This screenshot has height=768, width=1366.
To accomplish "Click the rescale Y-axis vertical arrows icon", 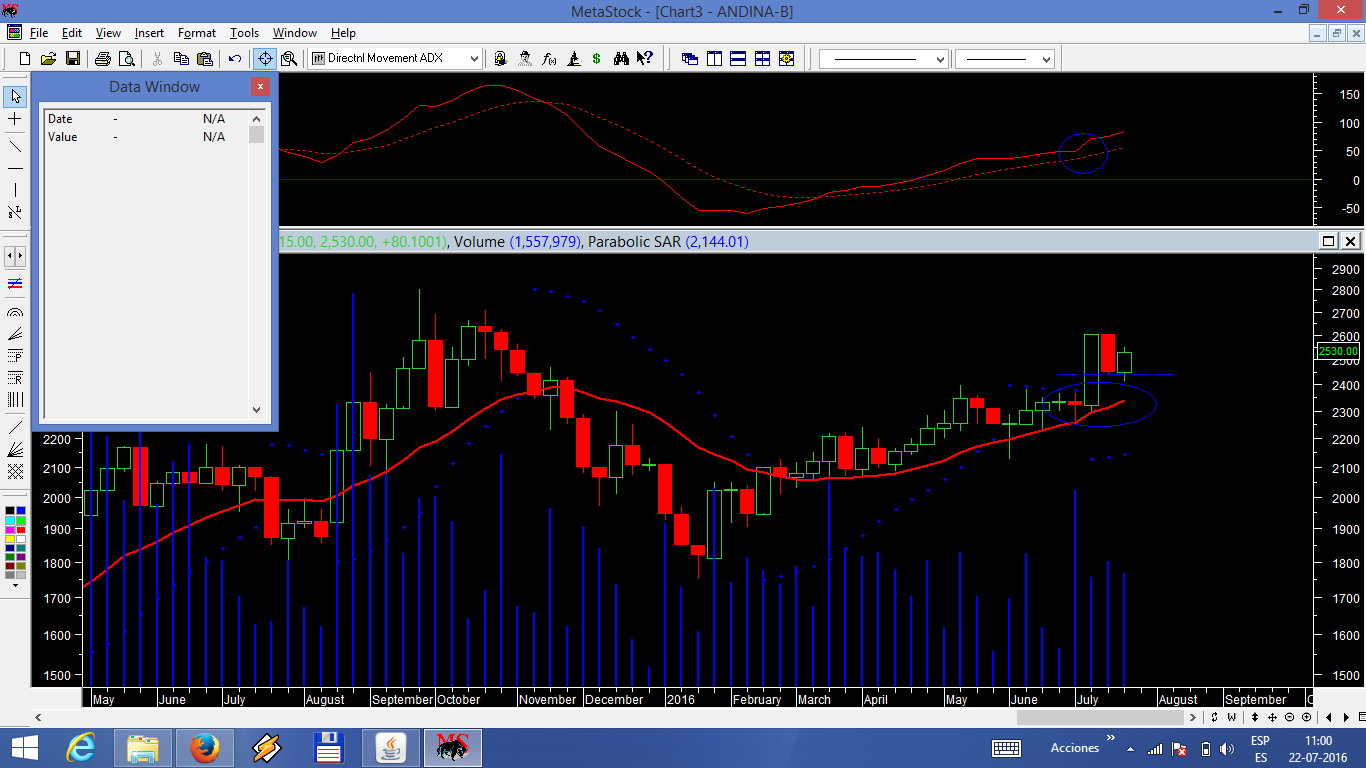I will [1254, 717].
